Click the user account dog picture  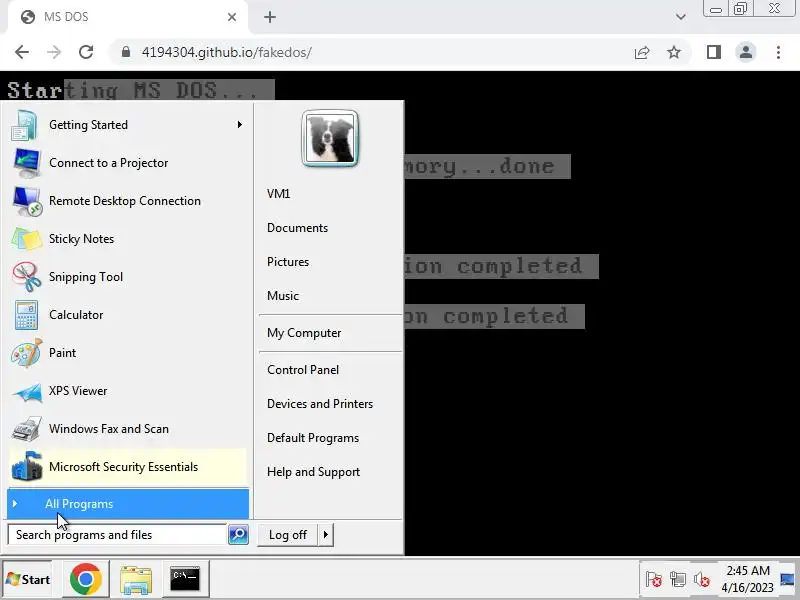(x=330, y=138)
